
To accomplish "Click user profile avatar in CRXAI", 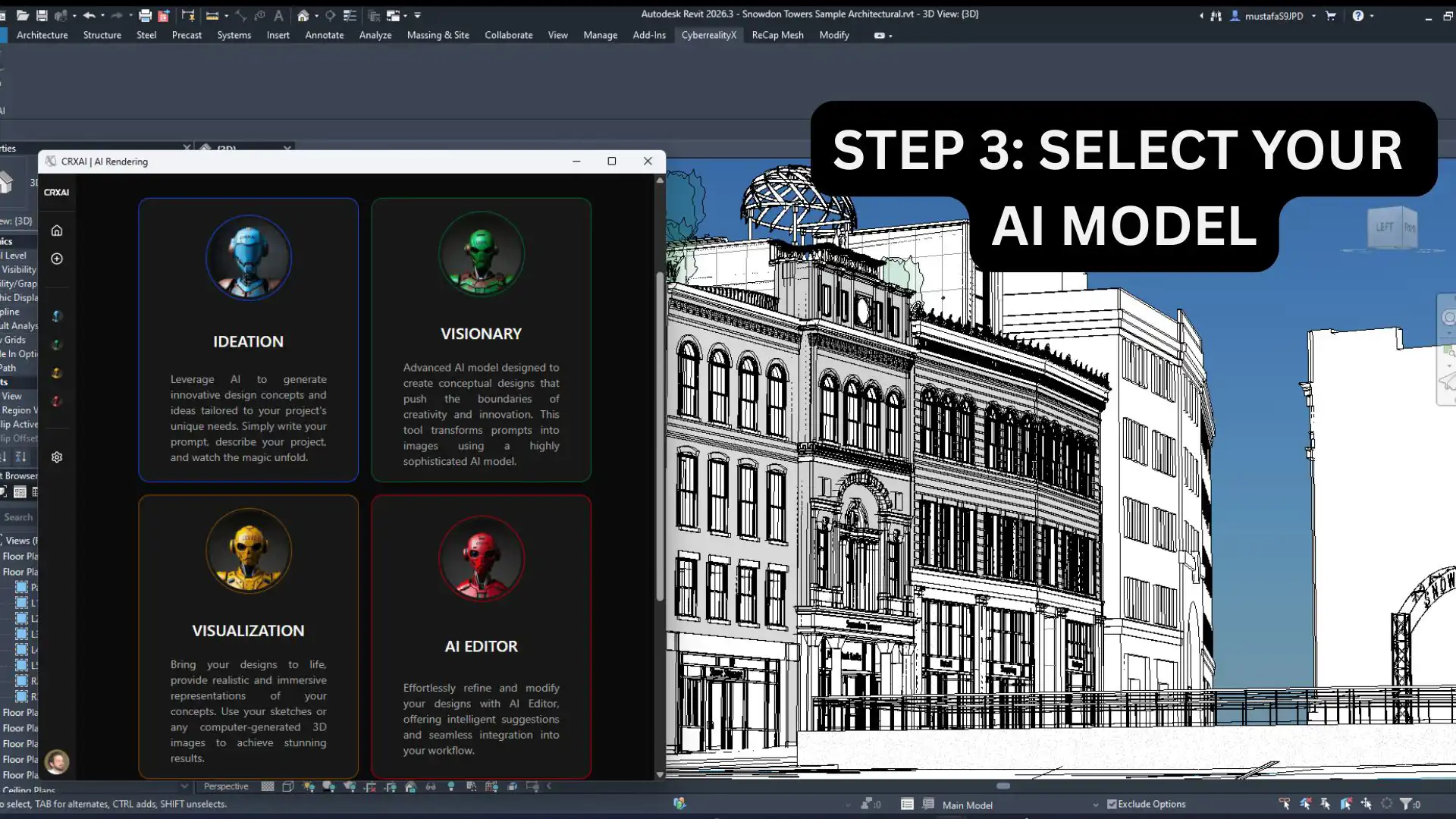I will 57,761.
